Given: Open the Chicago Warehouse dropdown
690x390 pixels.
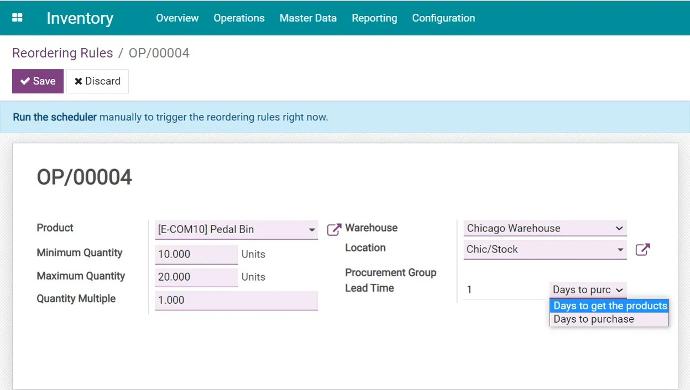Looking at the screenshot, I should pos(545,228).
